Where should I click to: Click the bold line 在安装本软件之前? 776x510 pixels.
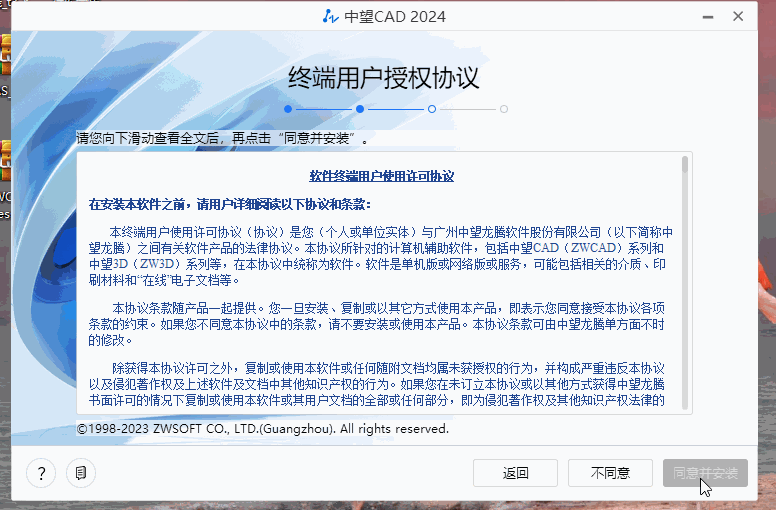pos(230,204)
